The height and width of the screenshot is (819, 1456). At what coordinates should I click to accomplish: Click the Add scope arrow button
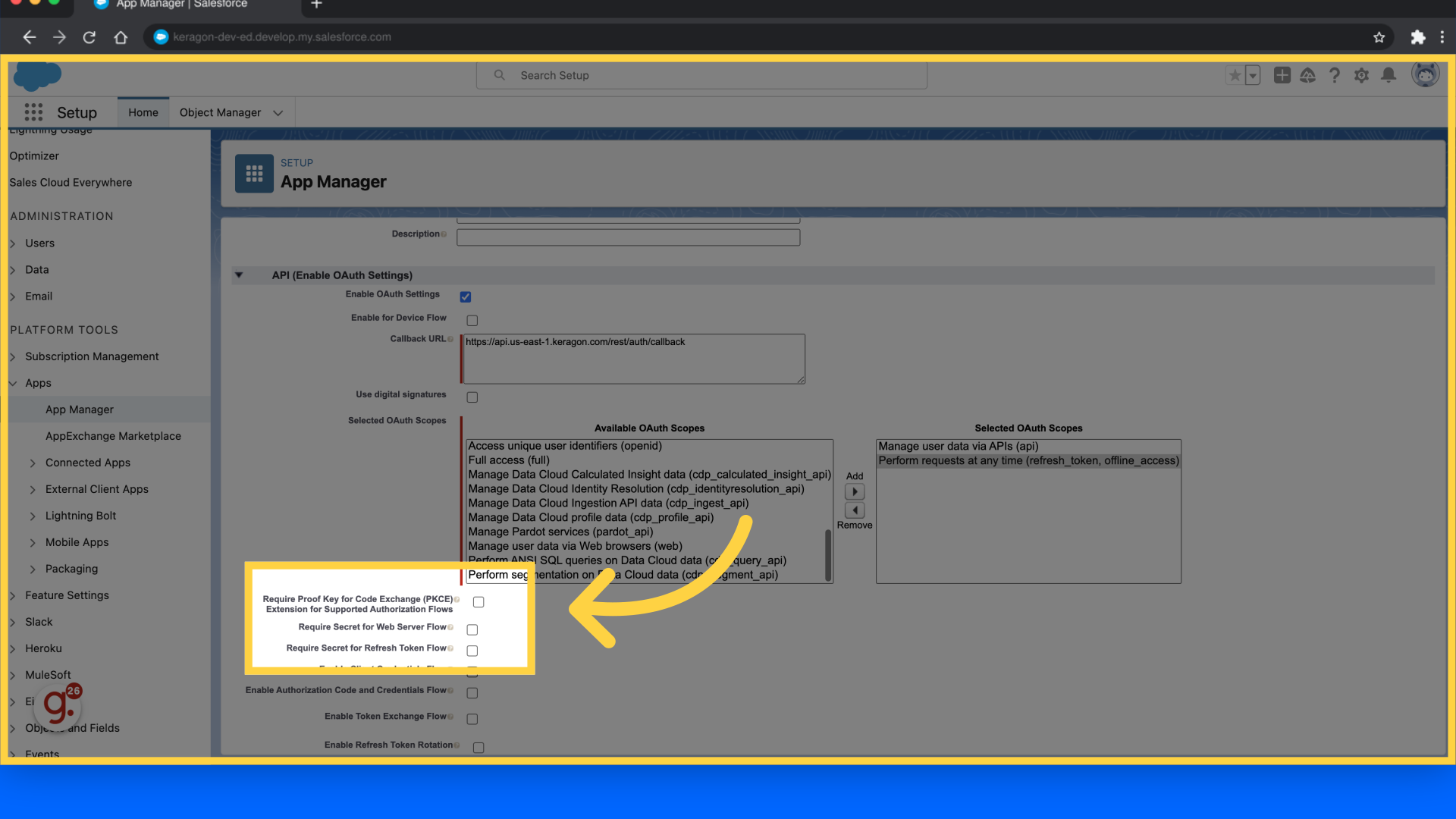point(855,491)
